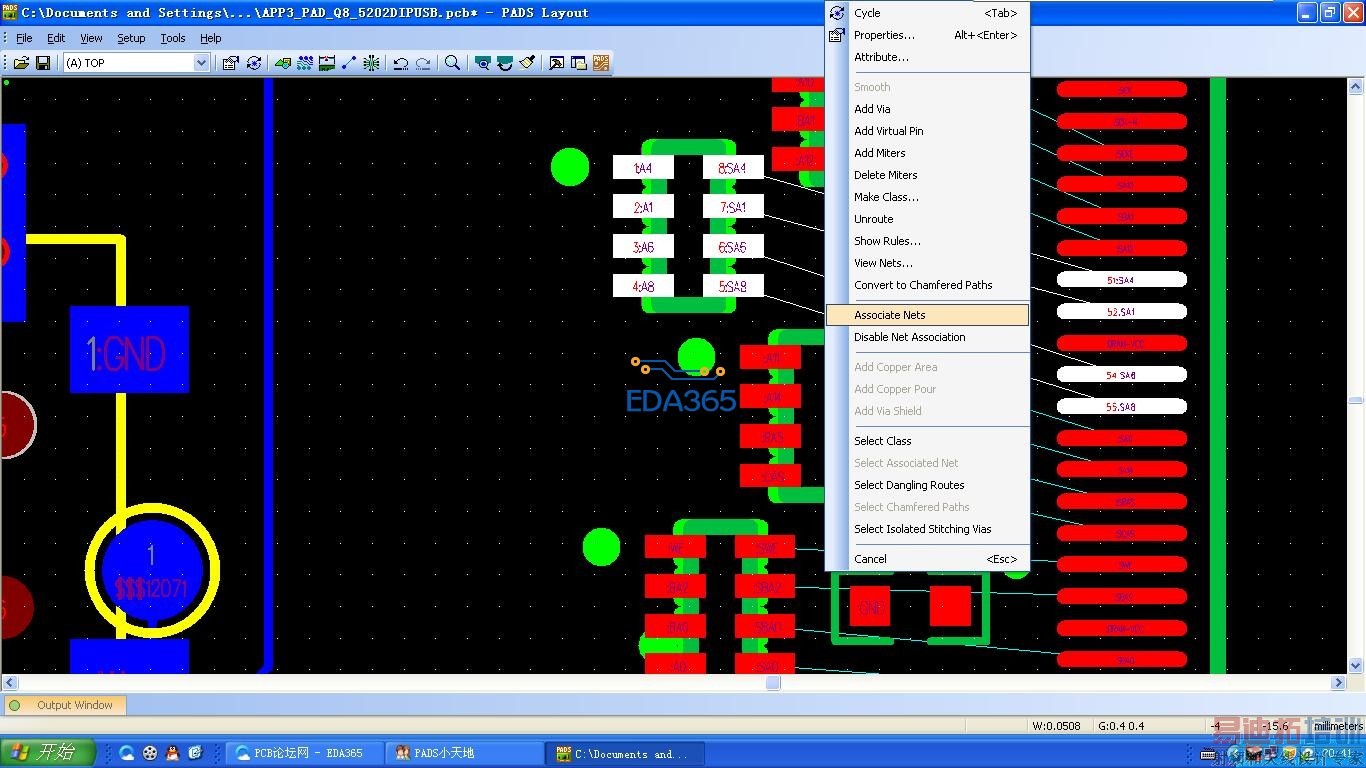Select Unroute from the context menu

(x=927, y=219)
